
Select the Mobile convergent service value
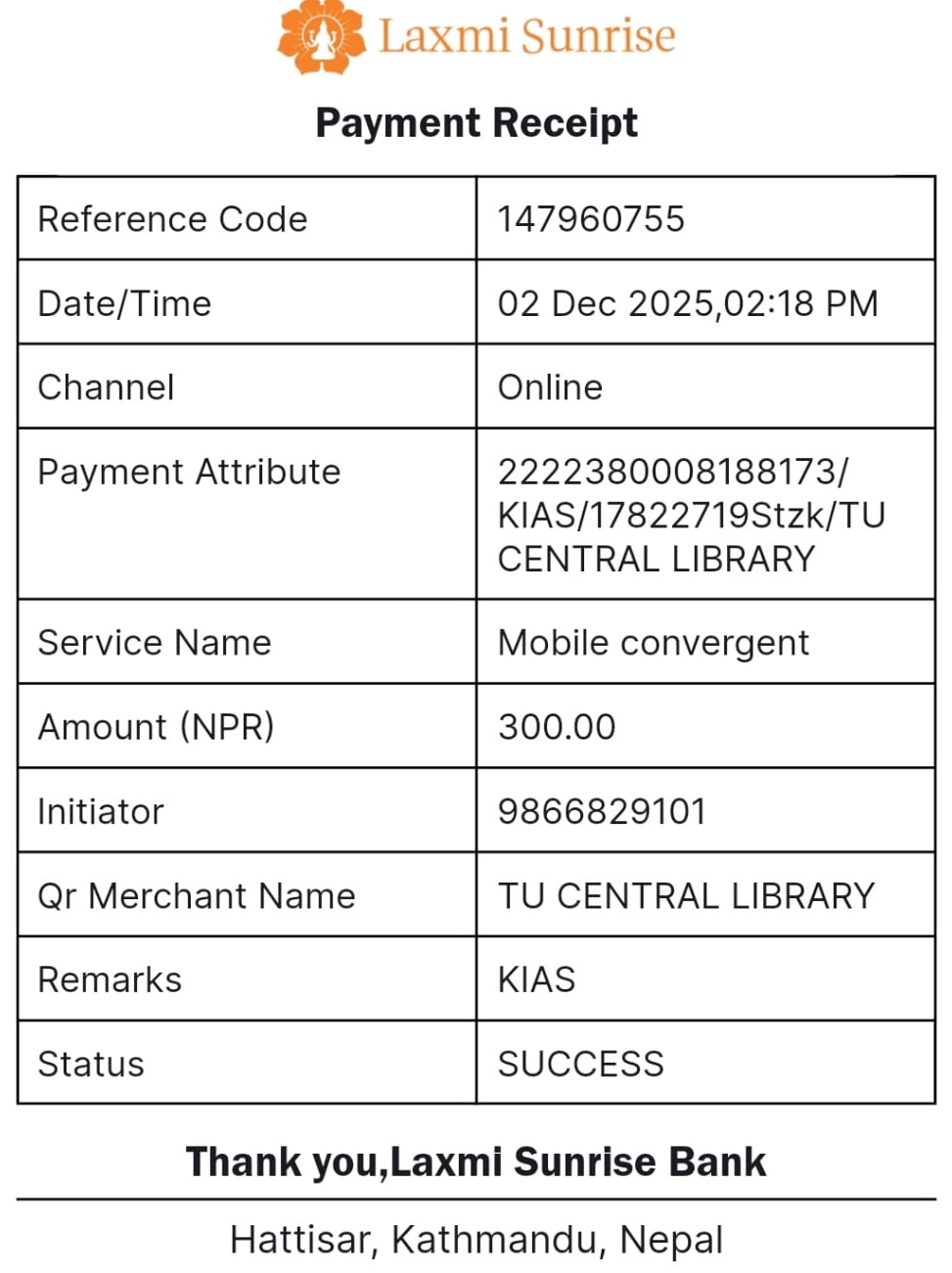click(x=653, y=643)
